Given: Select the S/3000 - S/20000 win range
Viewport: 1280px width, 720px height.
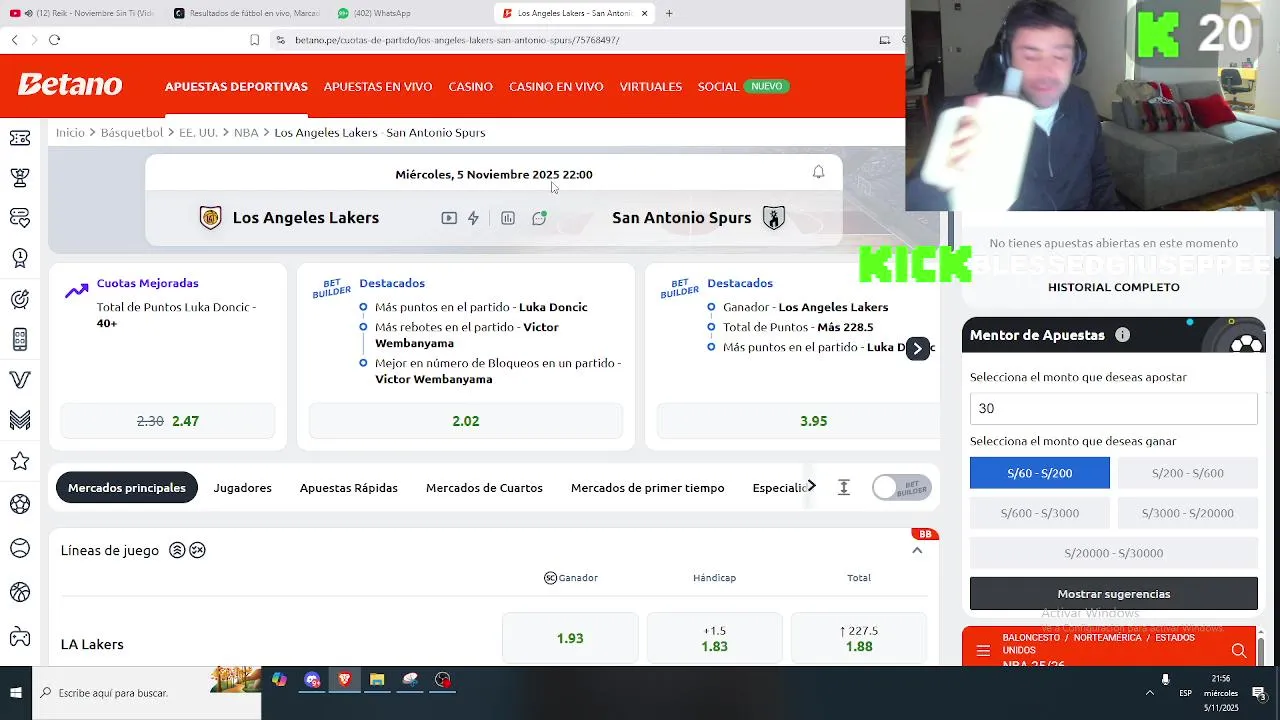Looking at the screenshot, I should 1188,513.
